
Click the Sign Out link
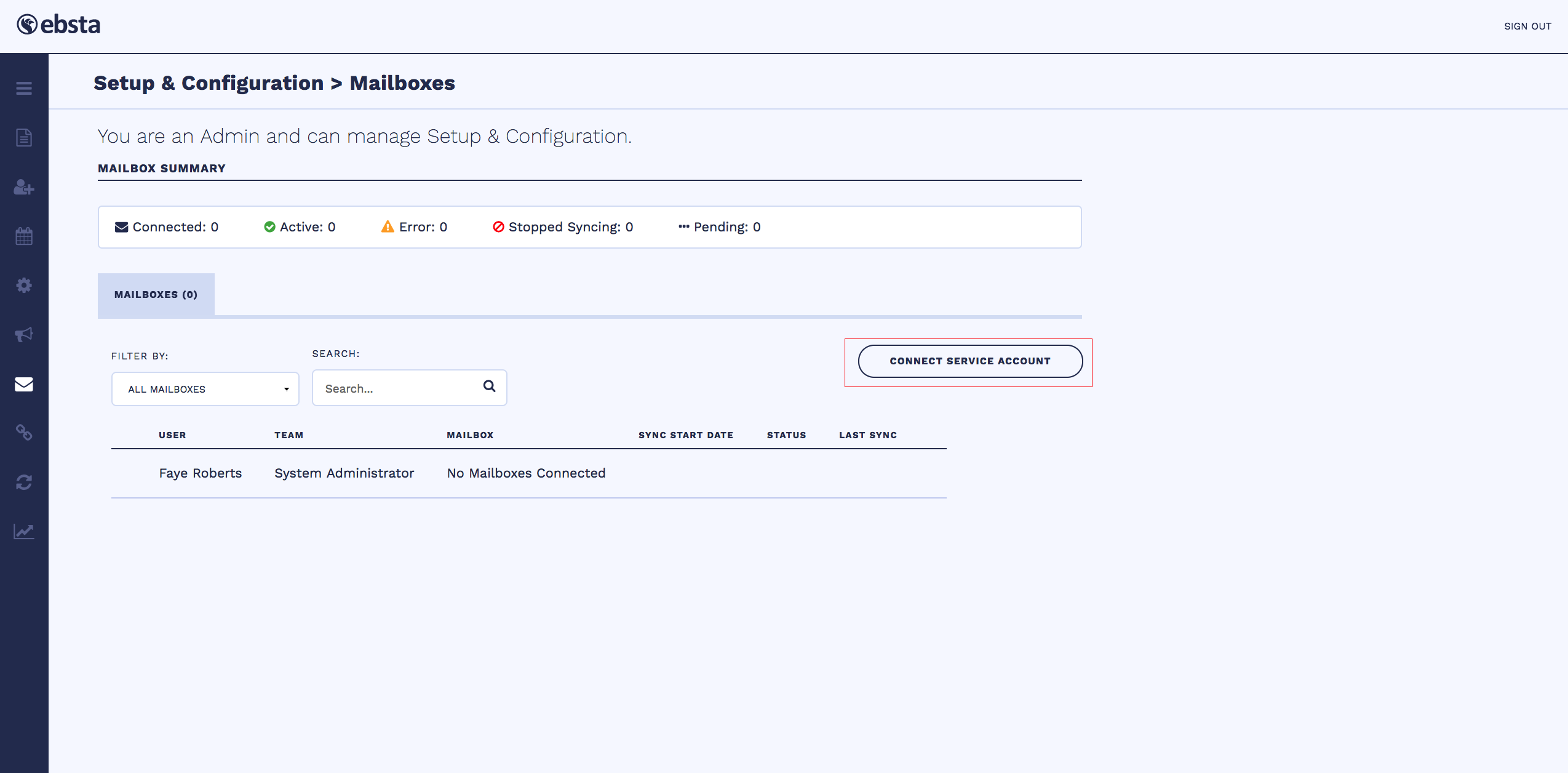tap(1527, 26)
